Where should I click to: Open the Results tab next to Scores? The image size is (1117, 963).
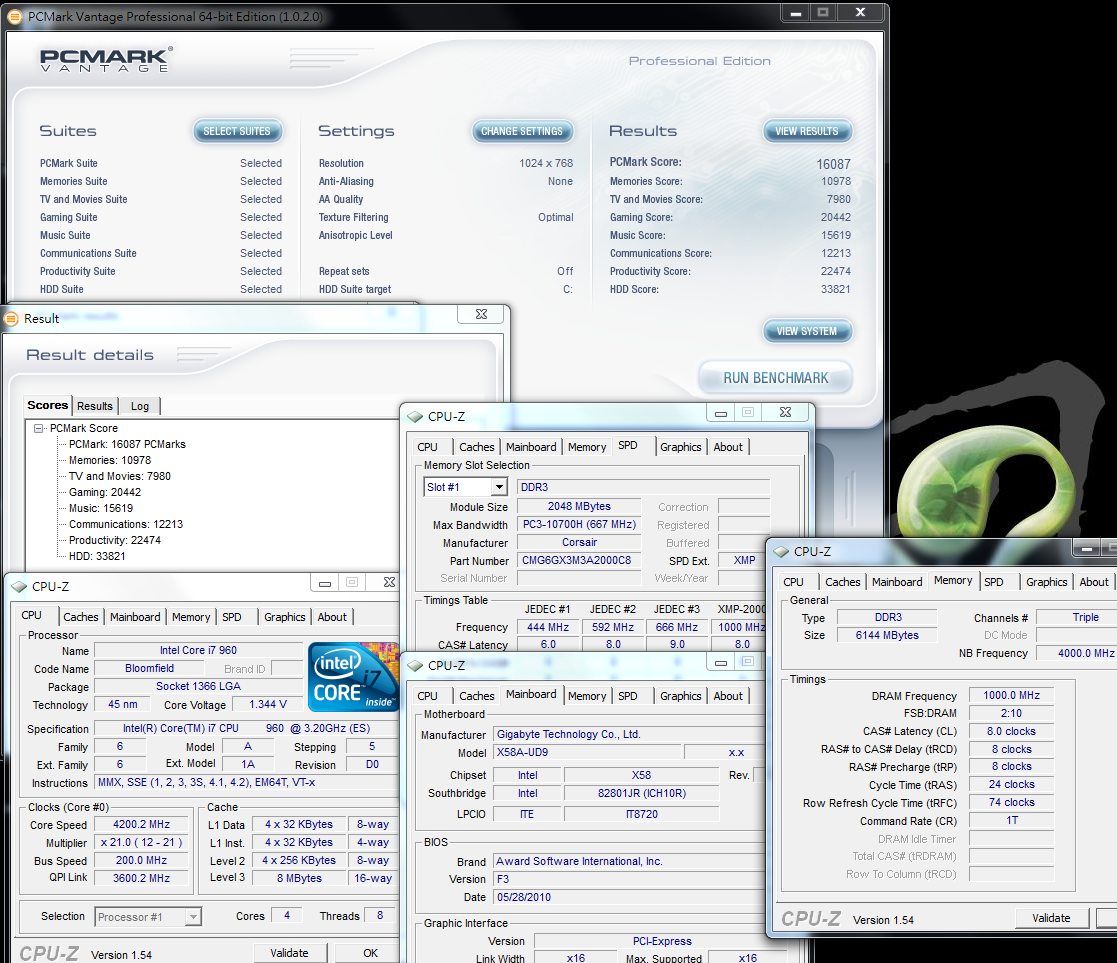(x=95, y=406)
